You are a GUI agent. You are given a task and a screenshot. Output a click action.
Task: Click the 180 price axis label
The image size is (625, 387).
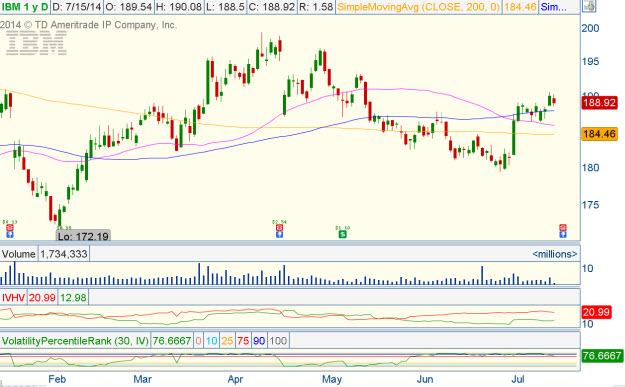590,167
